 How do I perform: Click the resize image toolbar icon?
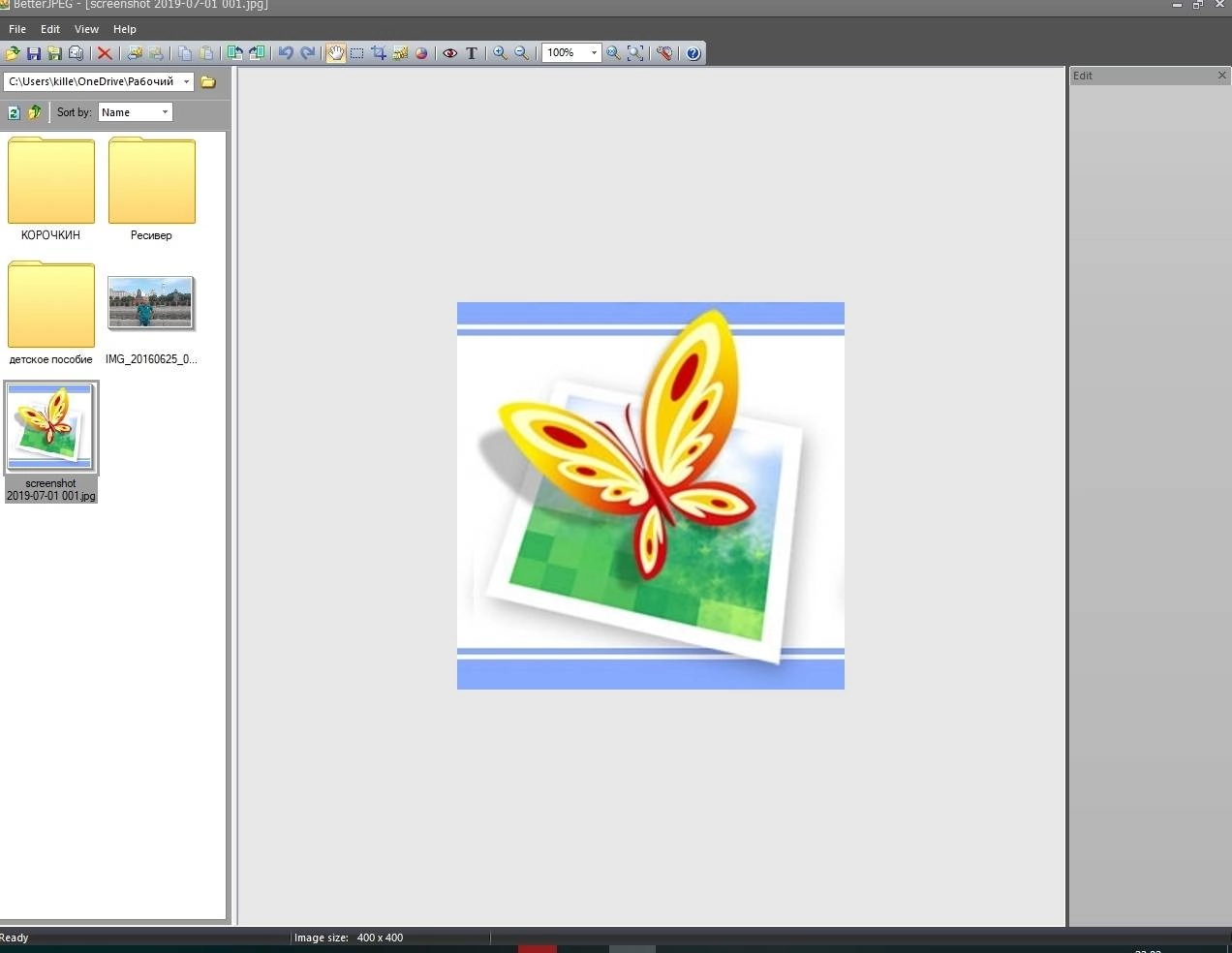point(400,53)
